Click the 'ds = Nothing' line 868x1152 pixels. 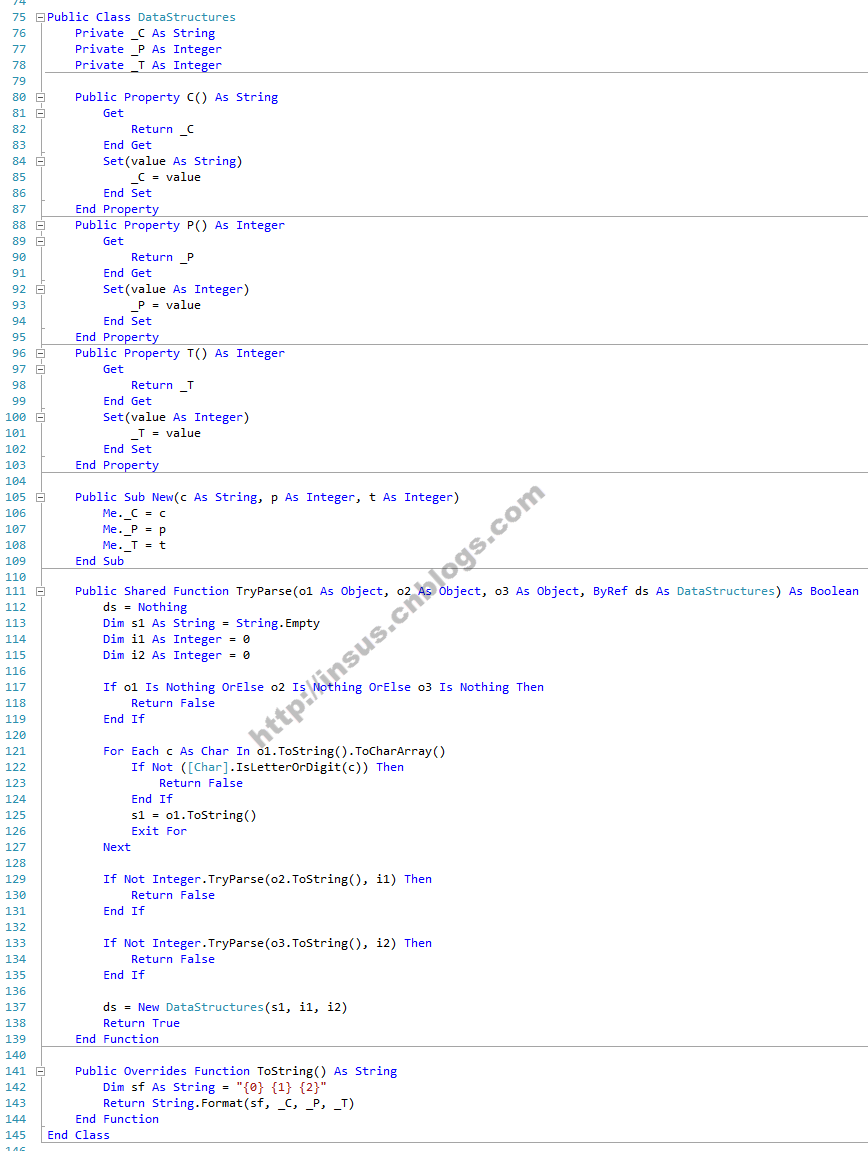click(145, 608)
